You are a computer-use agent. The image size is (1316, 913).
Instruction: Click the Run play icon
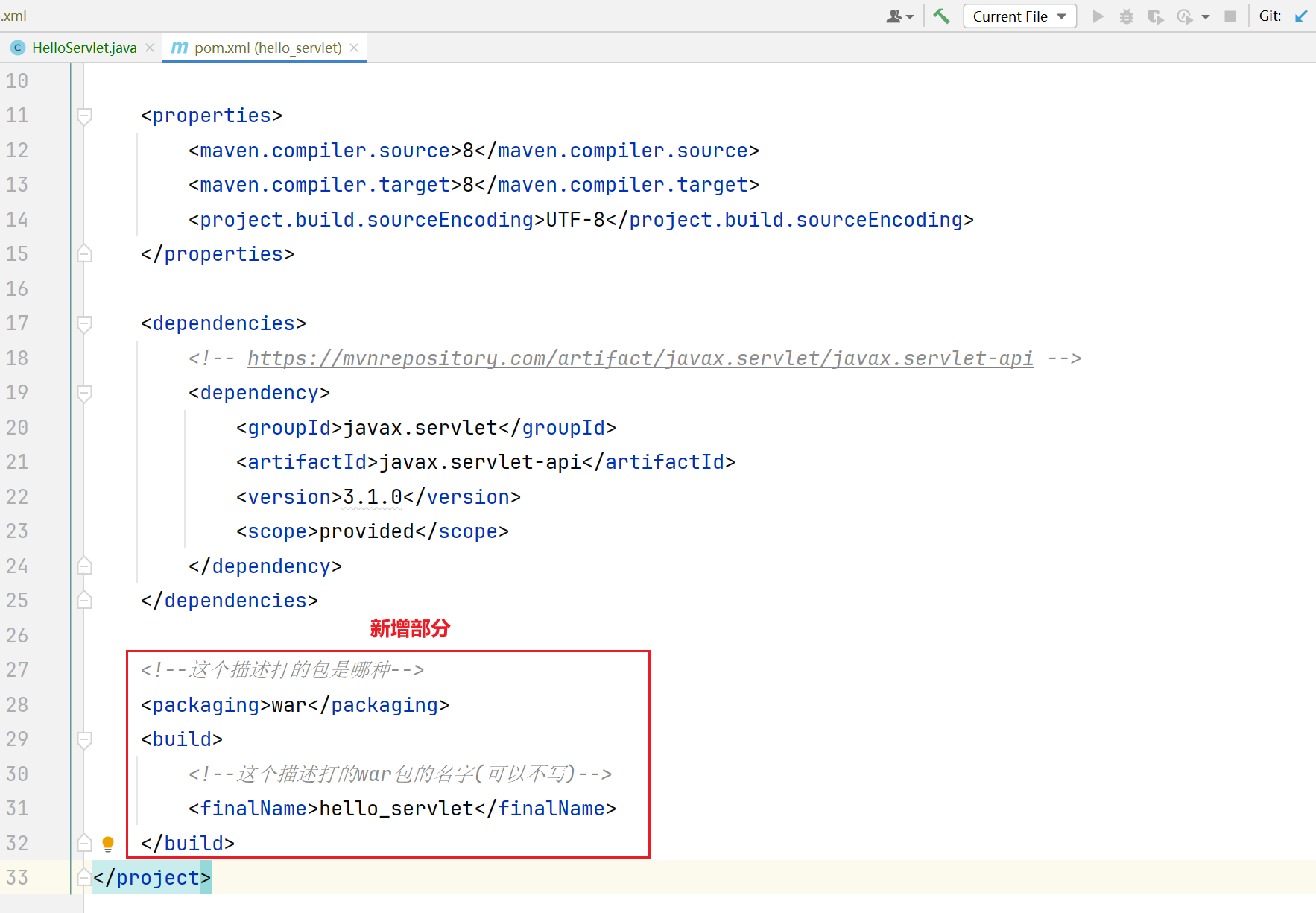(x=1098, y=16)
